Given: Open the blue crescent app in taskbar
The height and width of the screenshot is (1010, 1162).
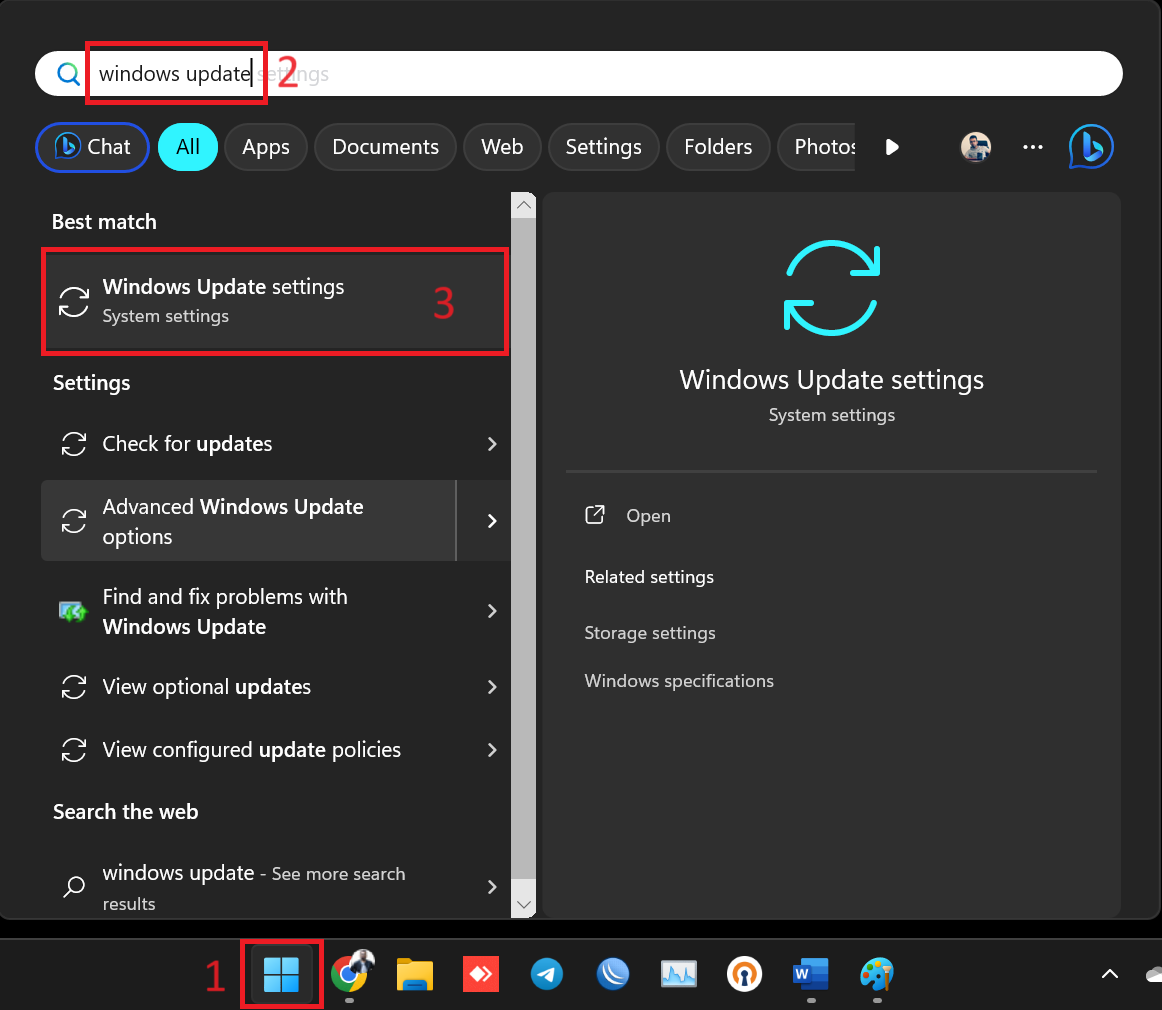Looking at the screenshot, I should pyautogui.click(x=613, y=974).
